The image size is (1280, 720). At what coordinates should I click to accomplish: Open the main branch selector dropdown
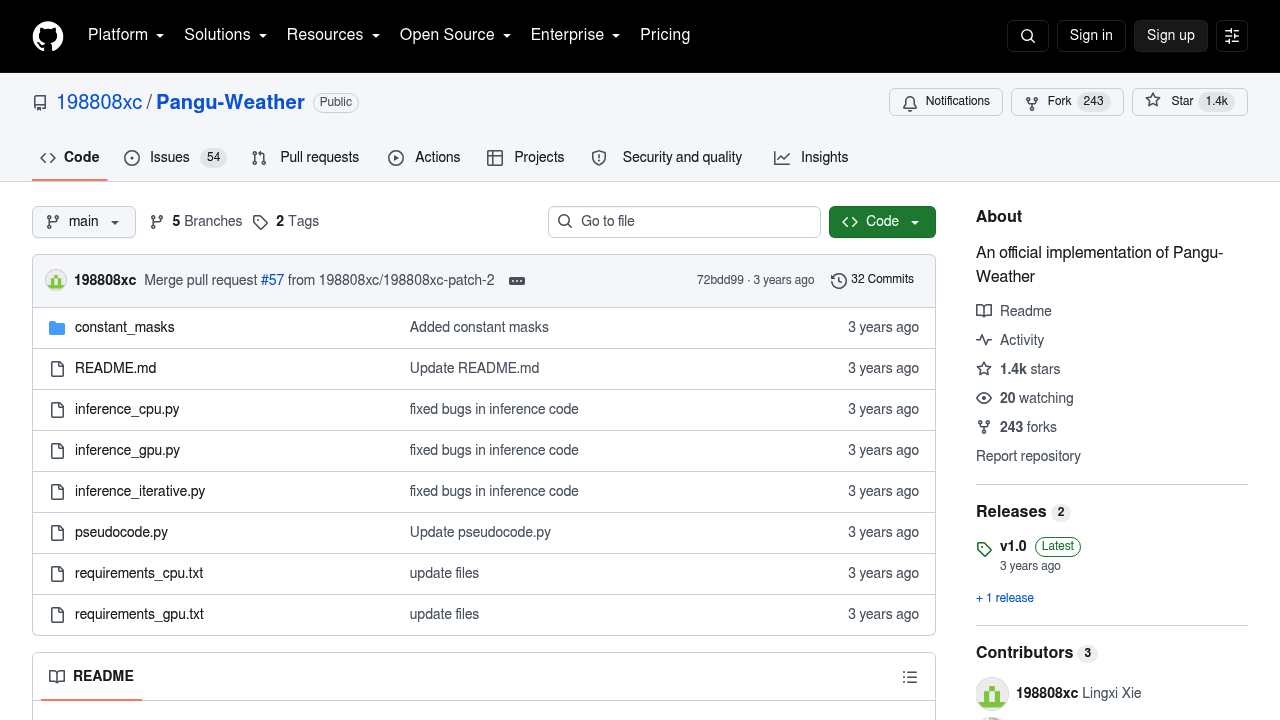coord(84,222)
